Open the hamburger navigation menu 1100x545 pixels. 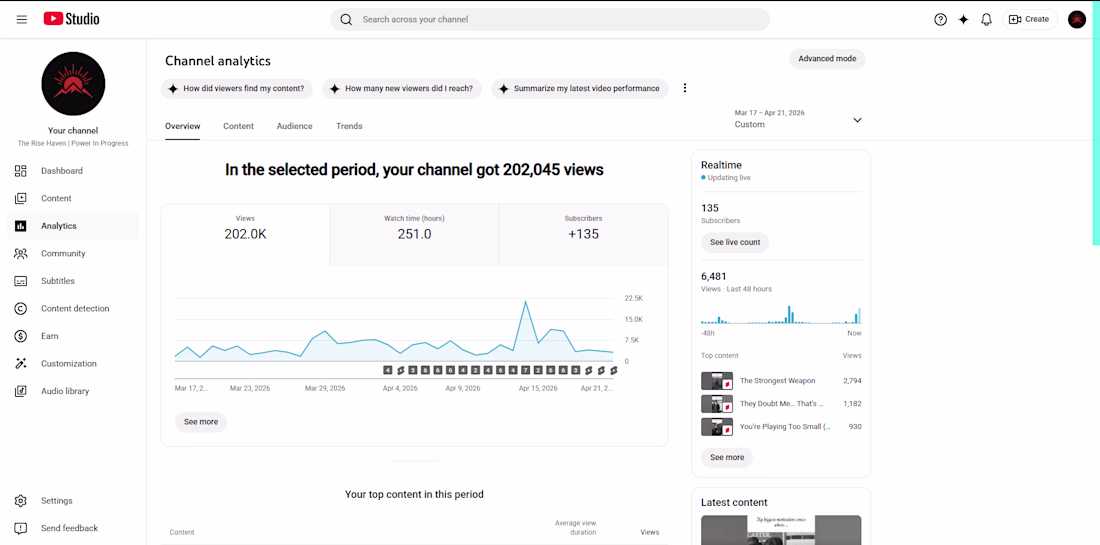pyautogui.click(x=22, y=20)
